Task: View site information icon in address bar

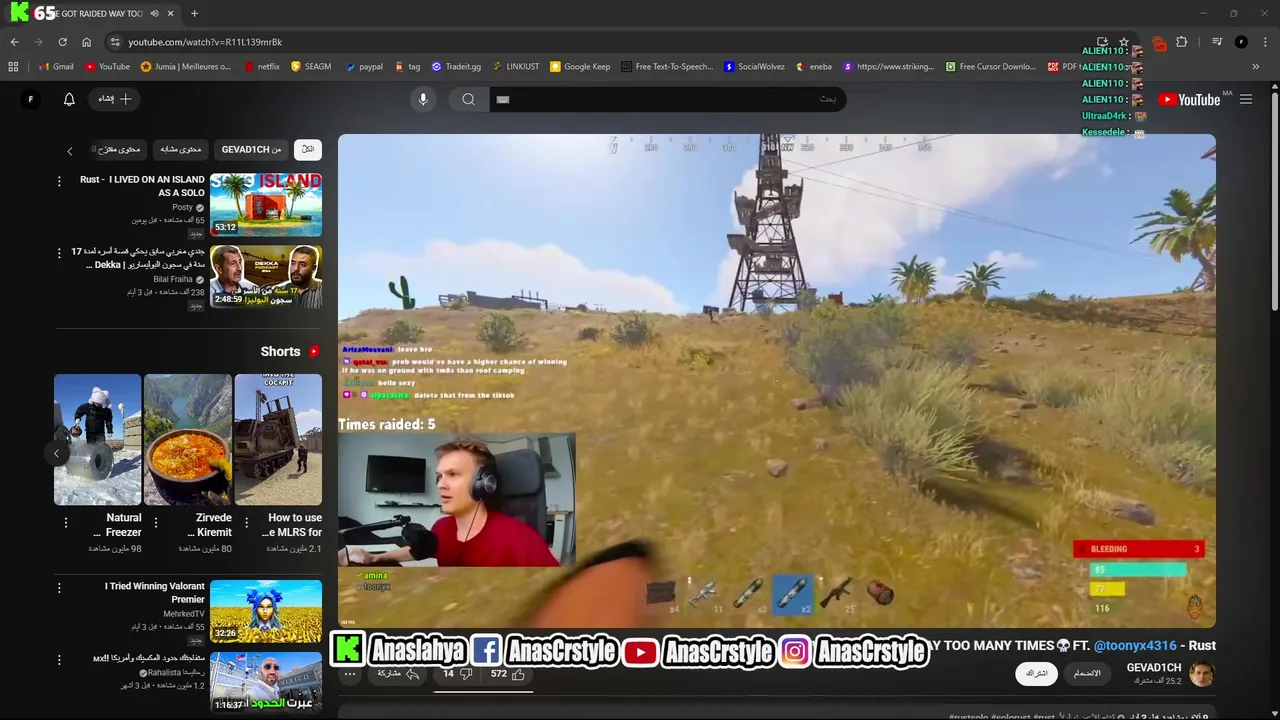Action: coord(115,42)
